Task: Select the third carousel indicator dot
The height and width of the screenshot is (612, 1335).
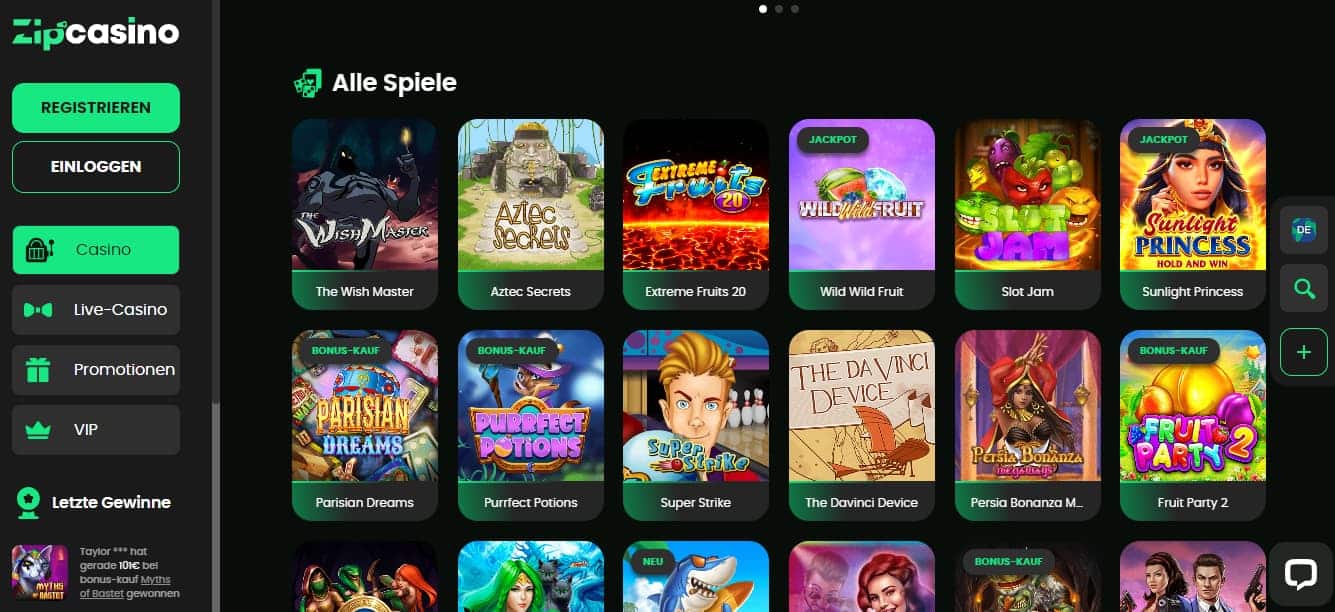Action: 795,9
